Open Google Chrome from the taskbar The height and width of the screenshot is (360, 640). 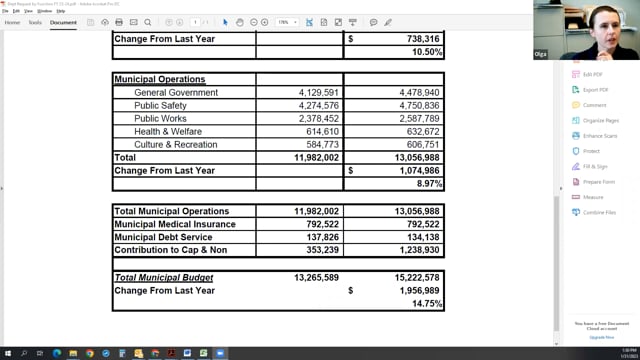coord(89,353)
